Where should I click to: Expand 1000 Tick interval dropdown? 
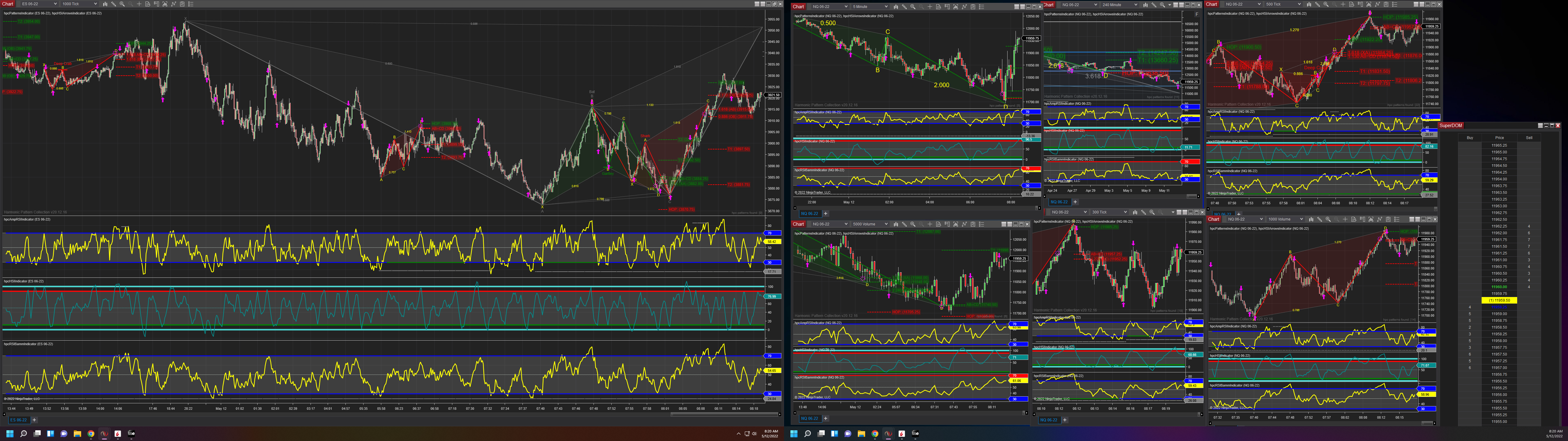point(96,4)
